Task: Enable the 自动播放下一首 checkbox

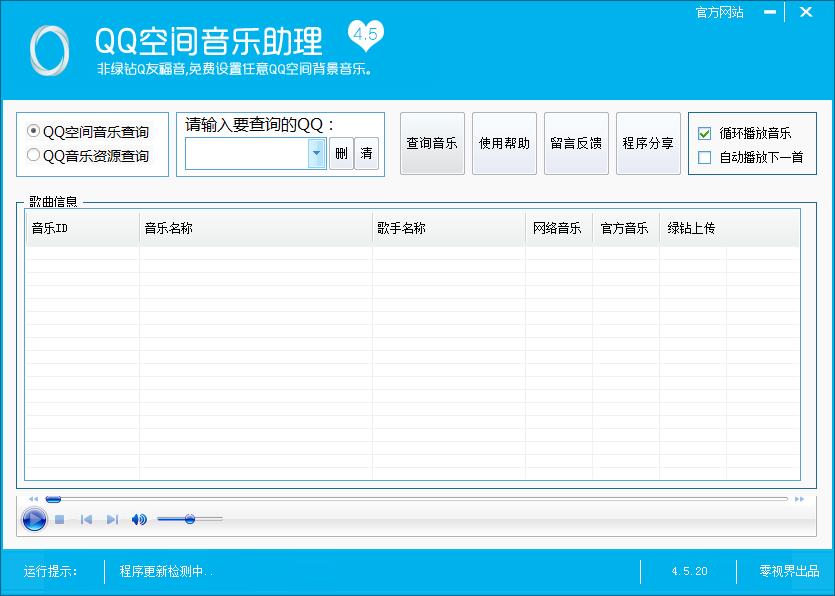Action: [704, 157]
